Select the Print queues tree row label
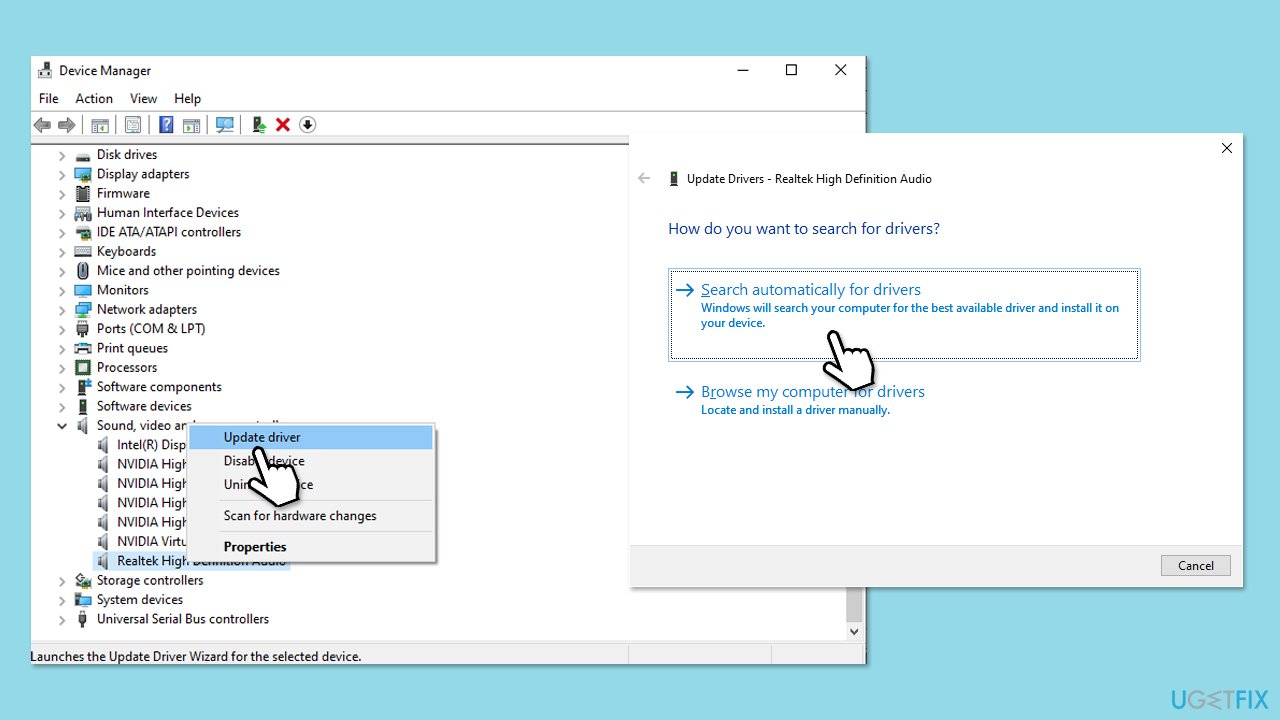1280x720 pixels. (132, 348)
